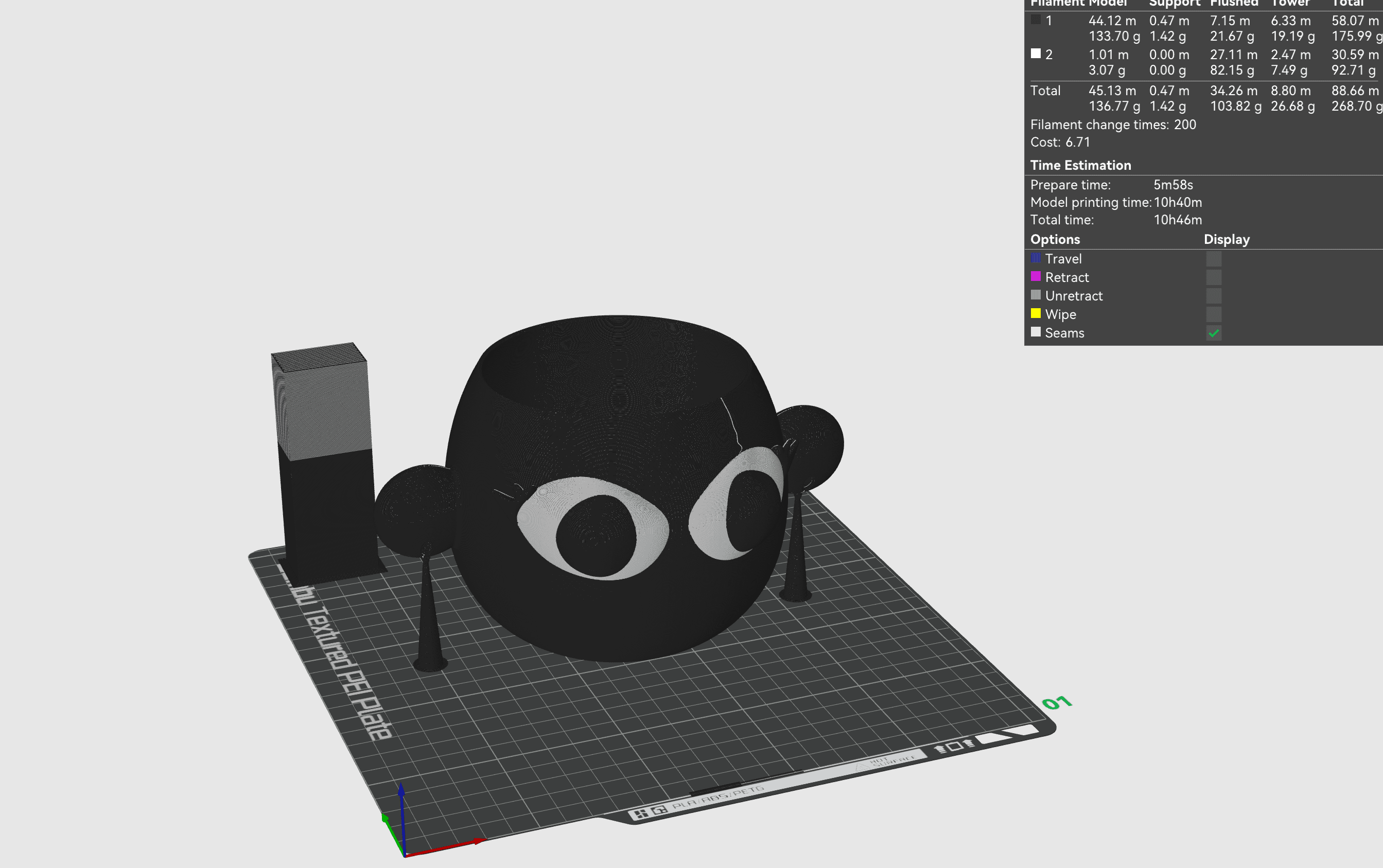The width and height of the screenshot is (1383, 868).
Task: Click the 'Prepare time:' label
Action: click(x=1071, y=185)
